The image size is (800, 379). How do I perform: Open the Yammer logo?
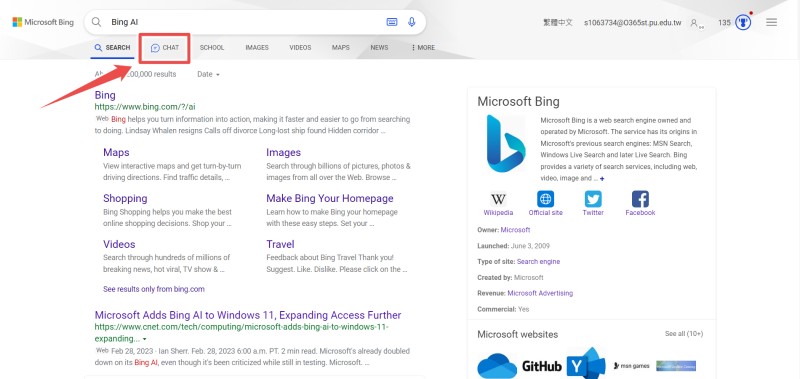[586, 364]
